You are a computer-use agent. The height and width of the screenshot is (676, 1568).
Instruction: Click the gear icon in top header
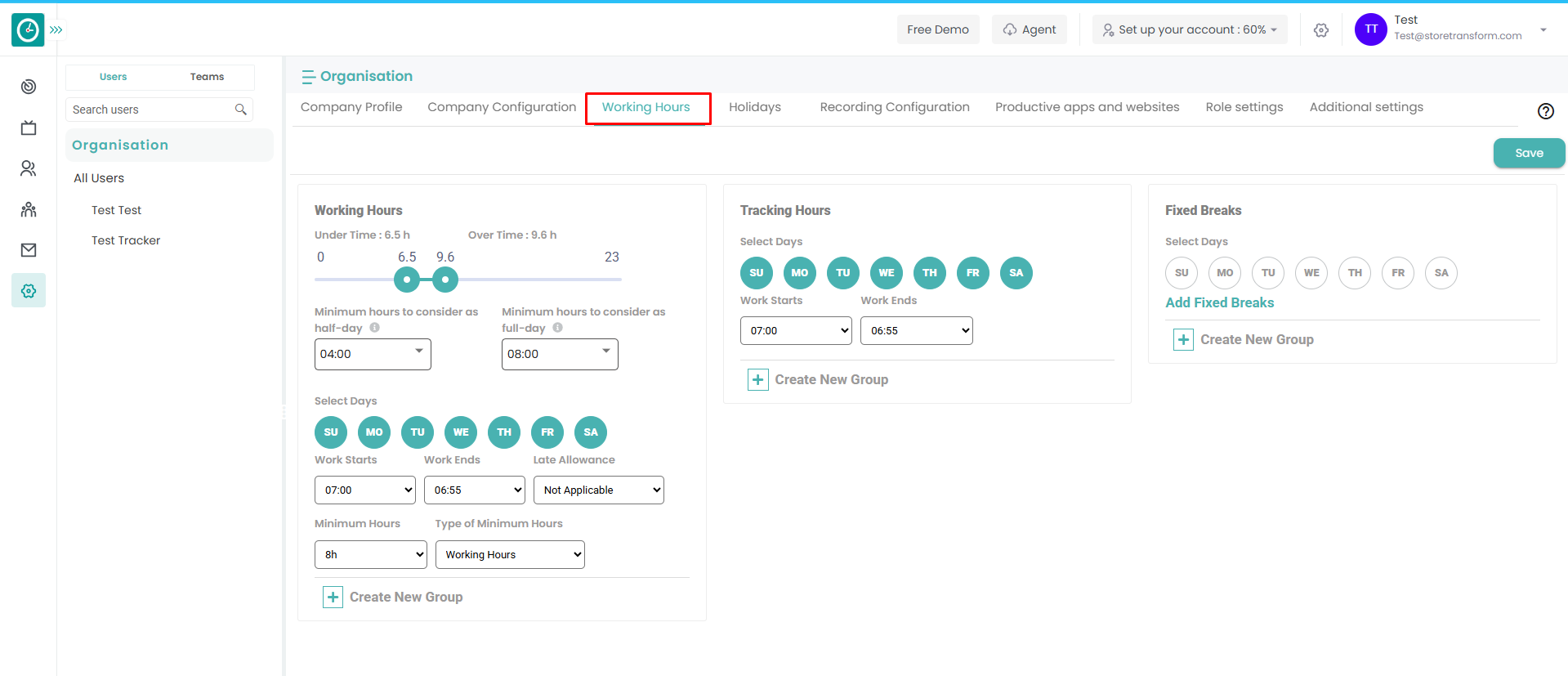pos(1321,30)
